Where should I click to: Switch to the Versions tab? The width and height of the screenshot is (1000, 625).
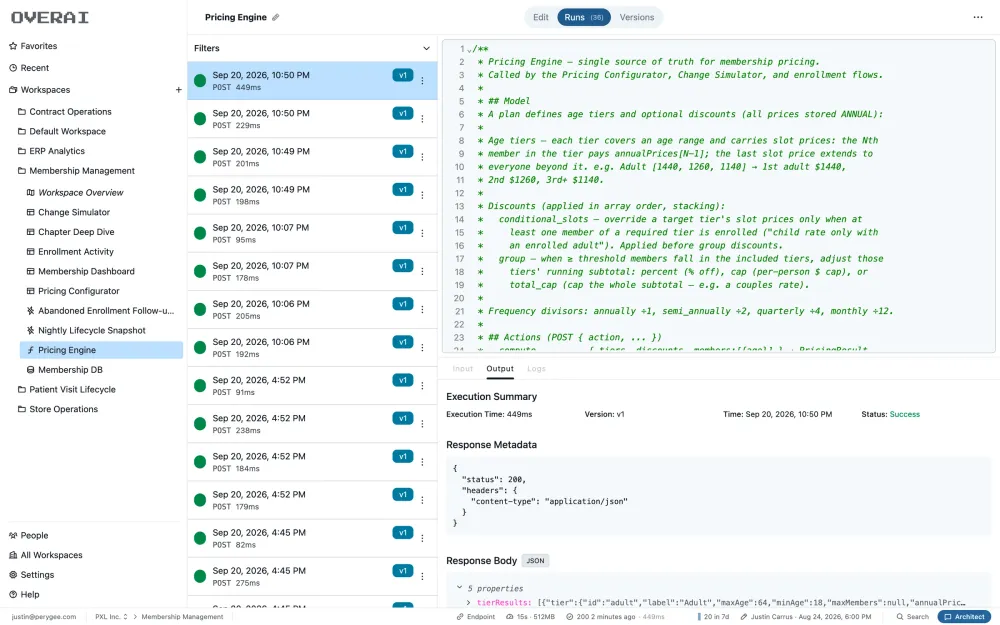636,17
